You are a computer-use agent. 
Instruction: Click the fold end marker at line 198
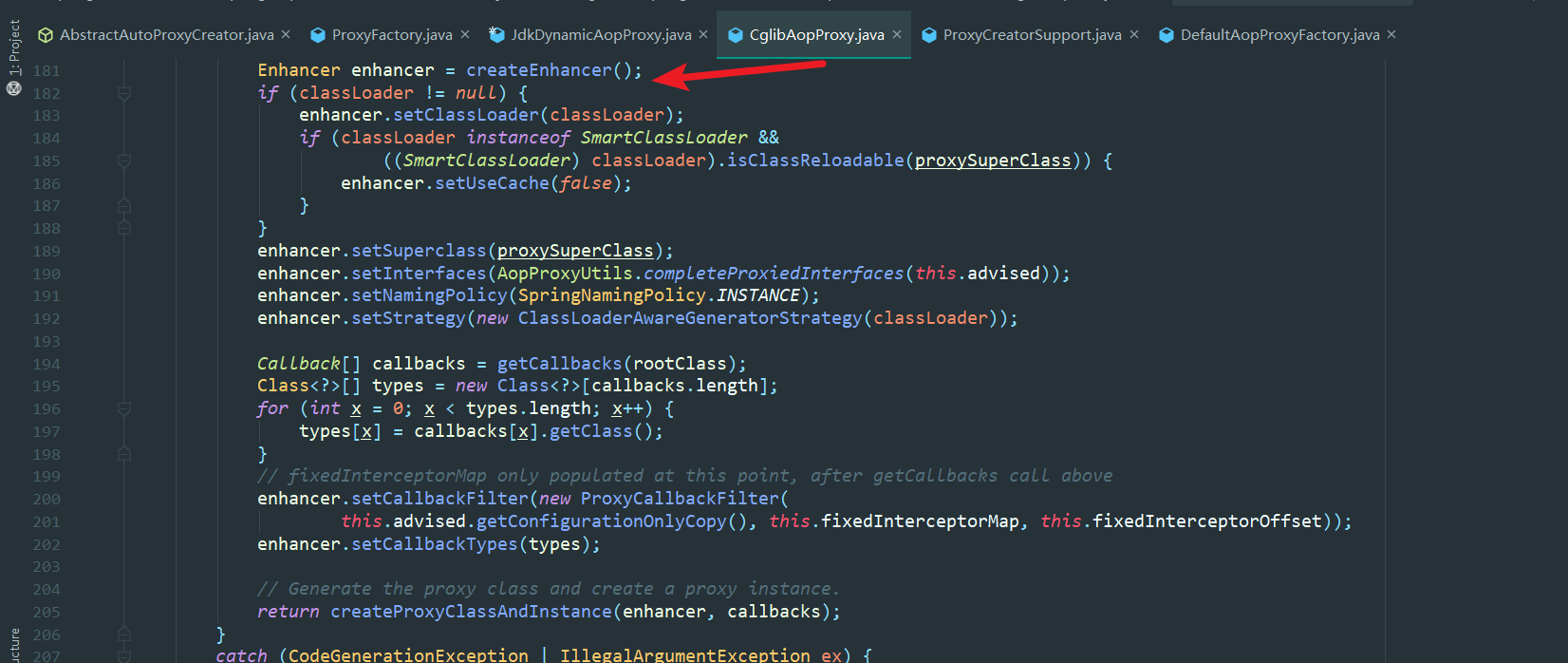[124, 454]
